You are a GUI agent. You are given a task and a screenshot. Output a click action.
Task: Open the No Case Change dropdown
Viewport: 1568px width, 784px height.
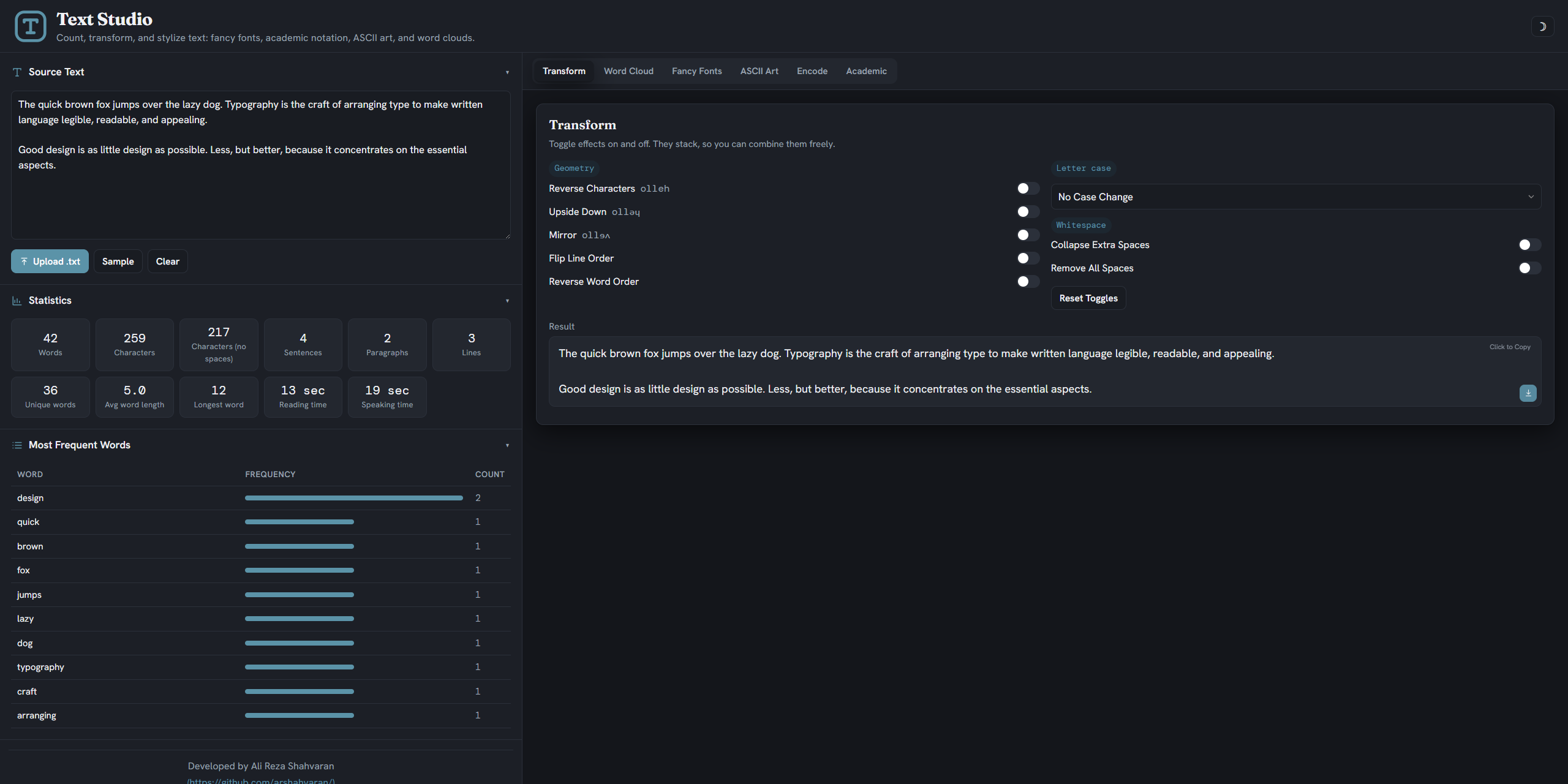coord(1296,197)
